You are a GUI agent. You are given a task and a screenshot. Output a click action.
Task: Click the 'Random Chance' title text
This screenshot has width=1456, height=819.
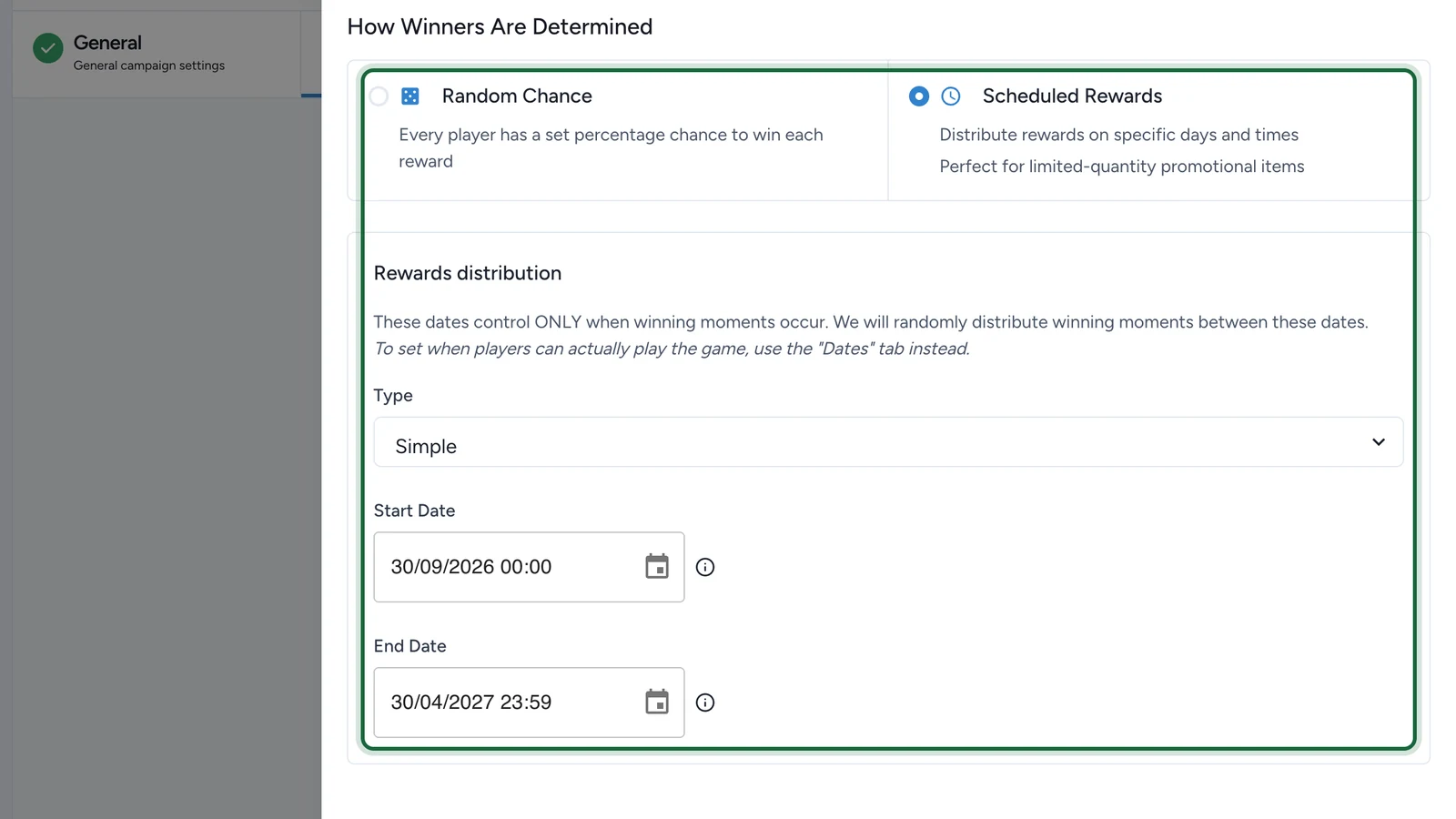pos(517,96)
